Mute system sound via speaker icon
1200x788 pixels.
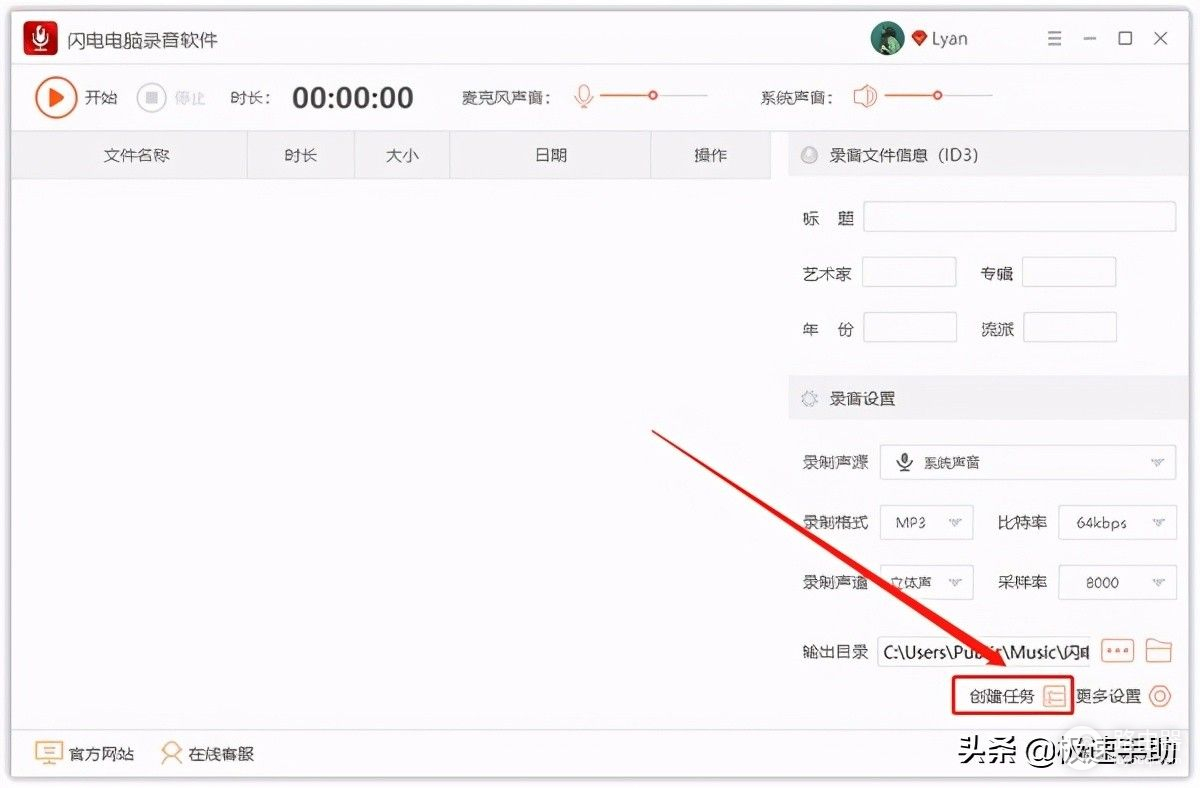point(865,96)
